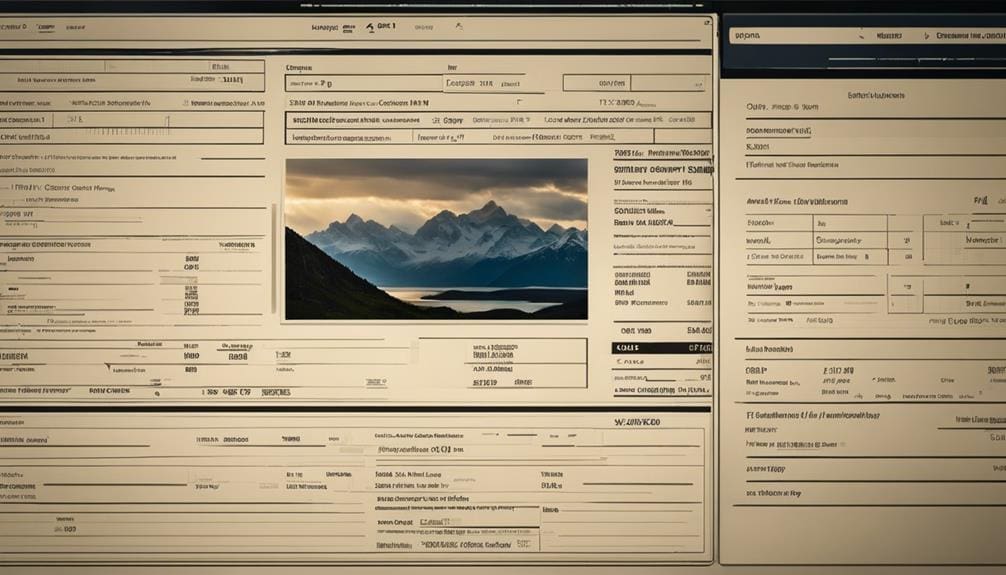Click the mountain landscape preview image
This screenshot has width=1006, height=575.
tap(436, 239)
